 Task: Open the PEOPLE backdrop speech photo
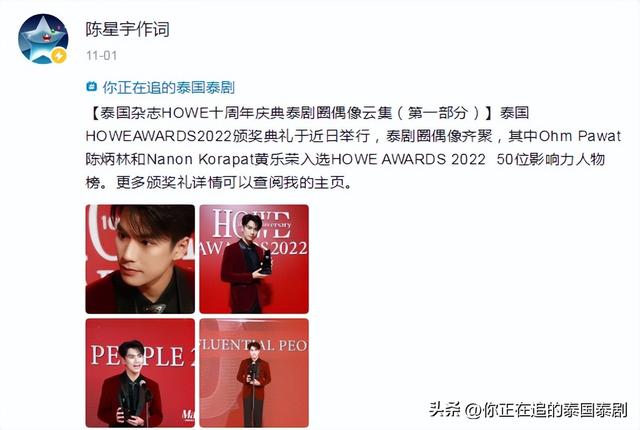140,373
